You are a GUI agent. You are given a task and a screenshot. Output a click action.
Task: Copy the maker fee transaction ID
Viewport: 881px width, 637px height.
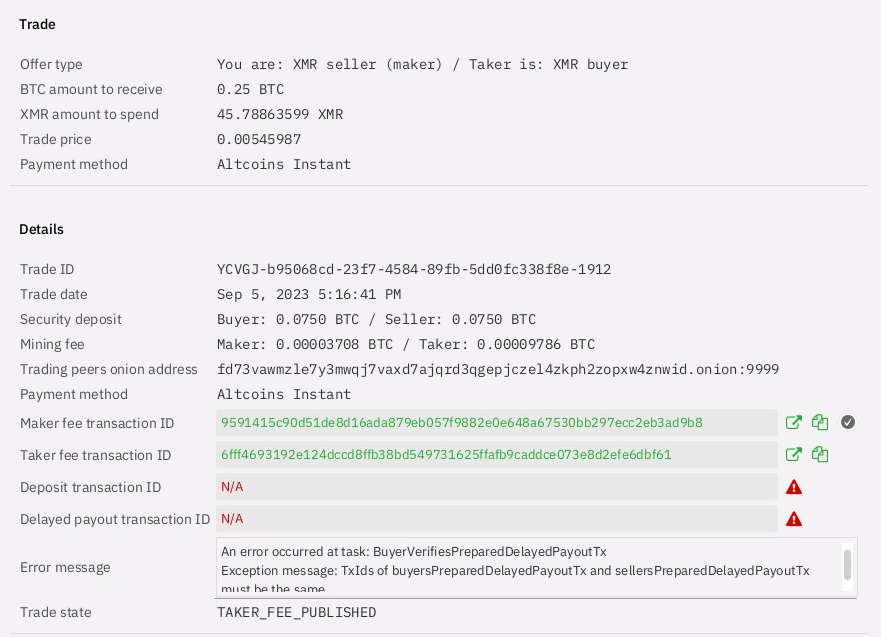click(x=820, y=422)
